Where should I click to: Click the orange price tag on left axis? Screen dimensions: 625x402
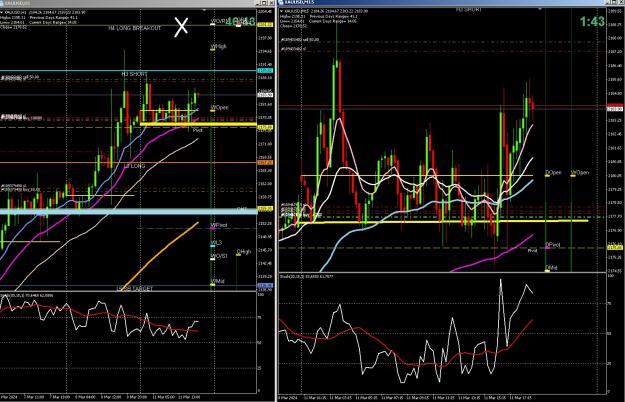click(x=265, y=163)
